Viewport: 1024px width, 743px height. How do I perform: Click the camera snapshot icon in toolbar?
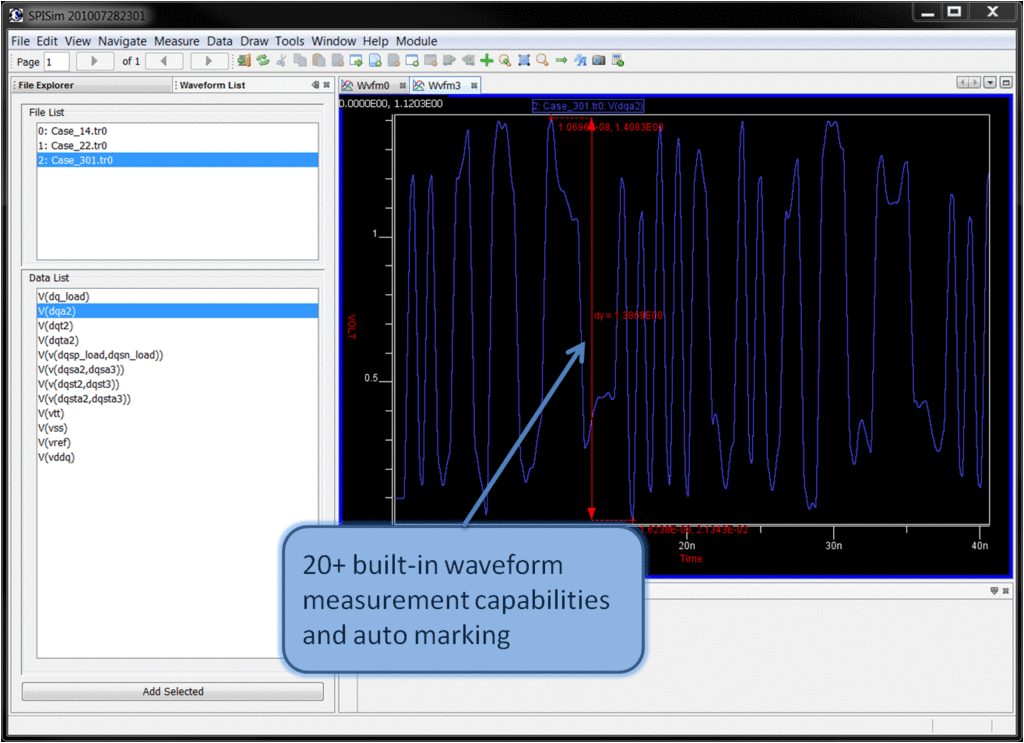598,61
